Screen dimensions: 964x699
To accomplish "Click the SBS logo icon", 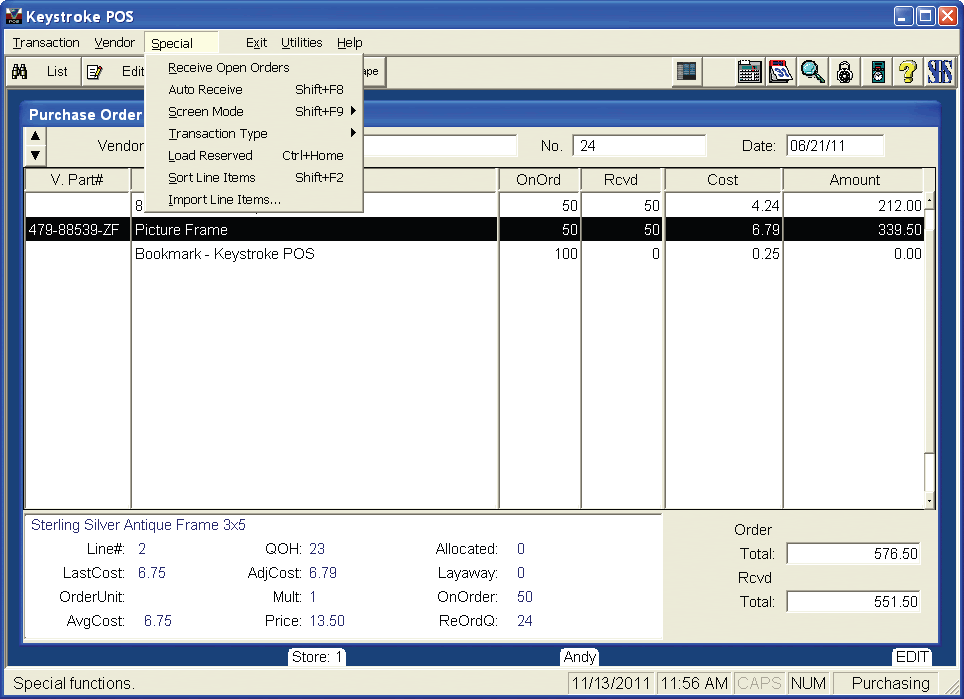I will [x=940, y=72].
